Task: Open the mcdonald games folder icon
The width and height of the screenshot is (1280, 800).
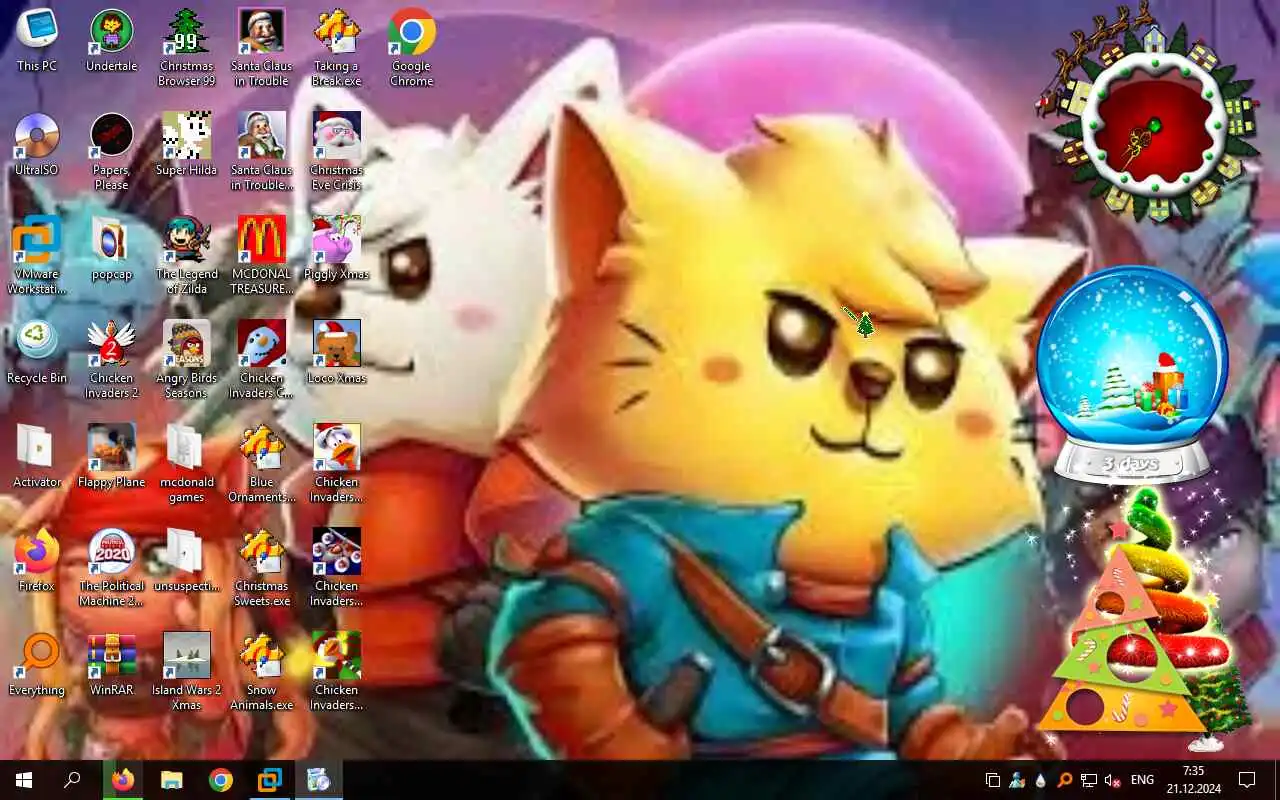Action: pyautogui.click(x=187, y=465)
